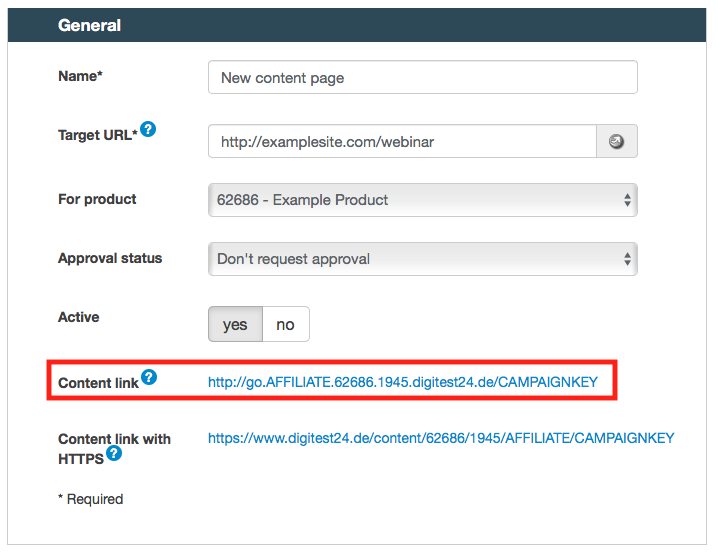This screenshot has width=718, height=555.
Task: Click the Content link with HTTPS label
Action: click(x=114, y=439)
